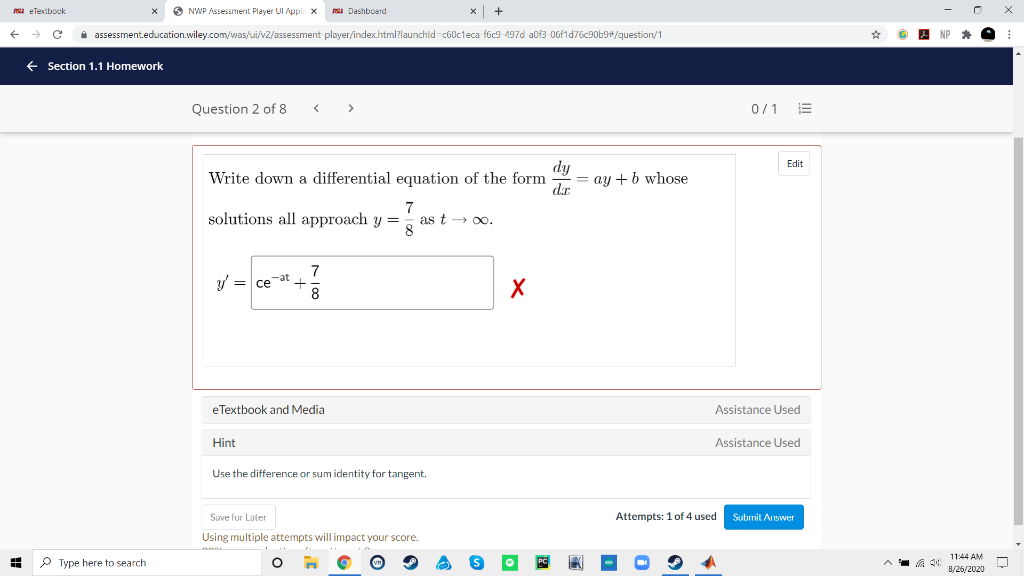Viewport: 1024px width, 576px height.
Task: Collapse the Hint section
Action: pos(506,442)
